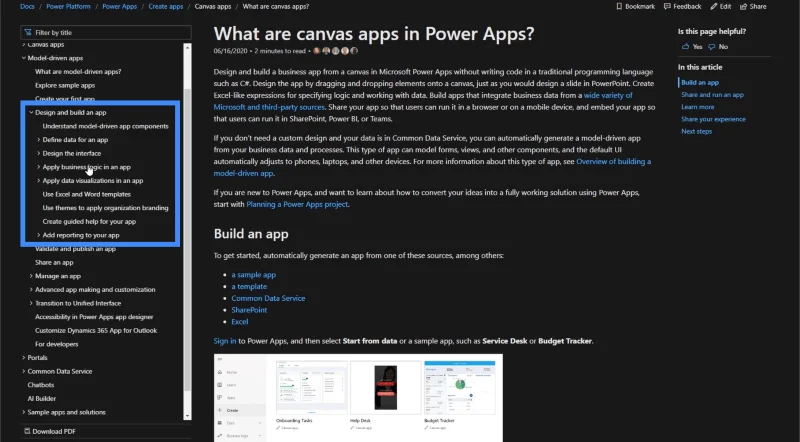This screenshot has height=442, width=800.
Task: Click the Edit pencil icon
Action: (713, 7)
